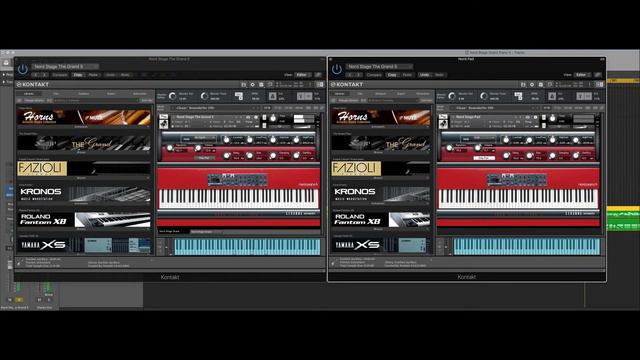The height and width of the screenshot is (360, 640).
Task: Click Kontakt rack view icon in Grand 8 window
Action: coord(262,84)
